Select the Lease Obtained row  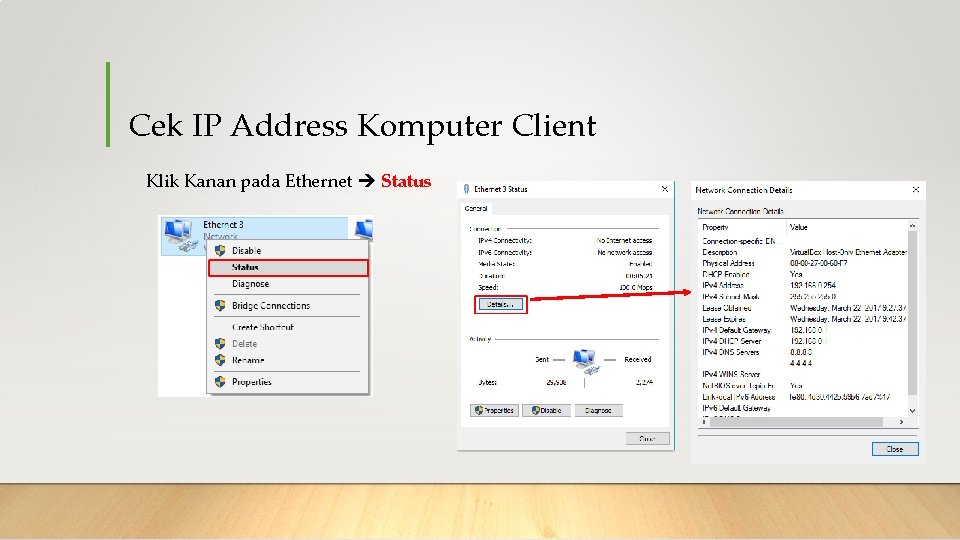pos(803,308)
